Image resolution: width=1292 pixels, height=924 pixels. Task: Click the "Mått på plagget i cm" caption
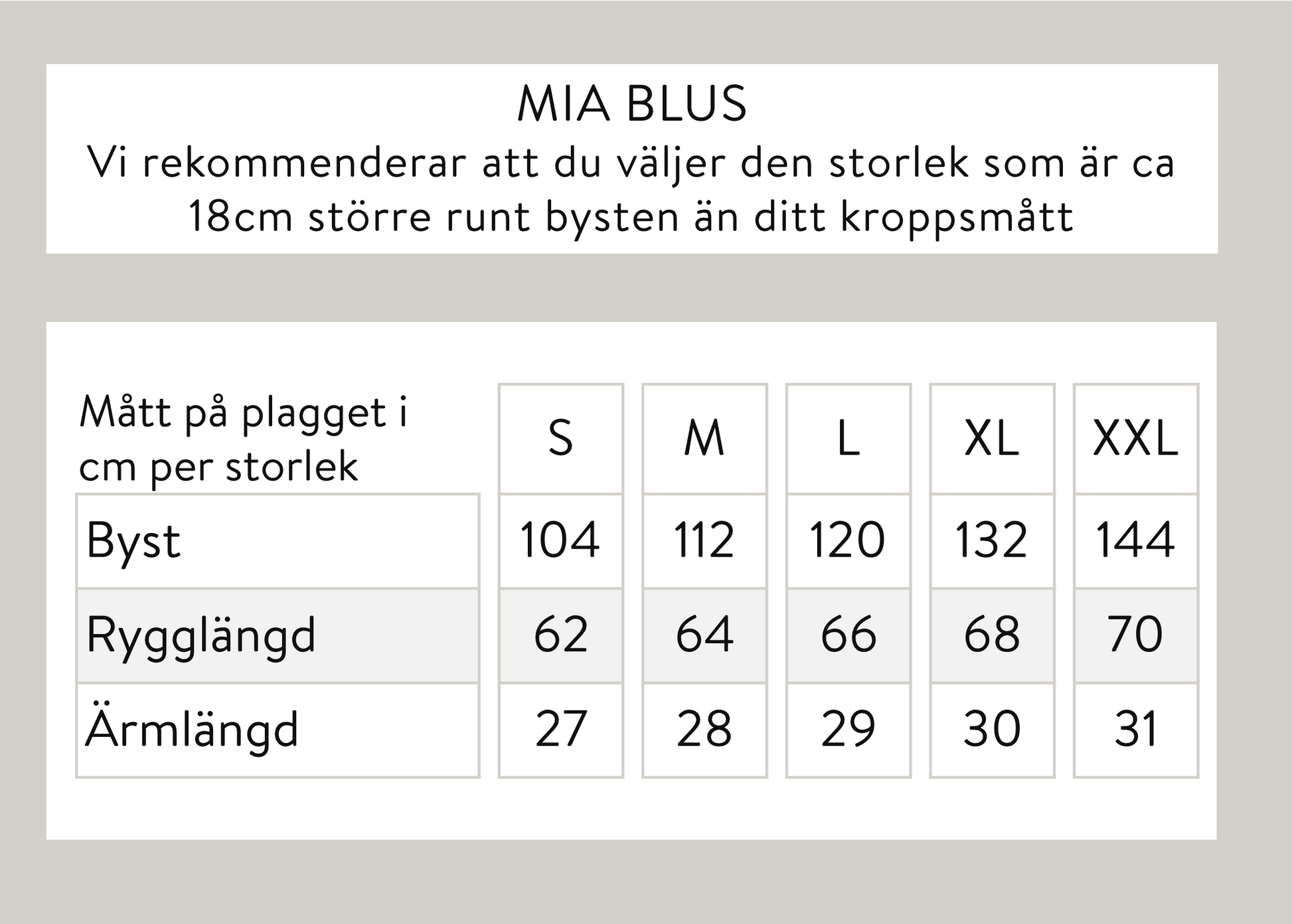tap(243, 439)
